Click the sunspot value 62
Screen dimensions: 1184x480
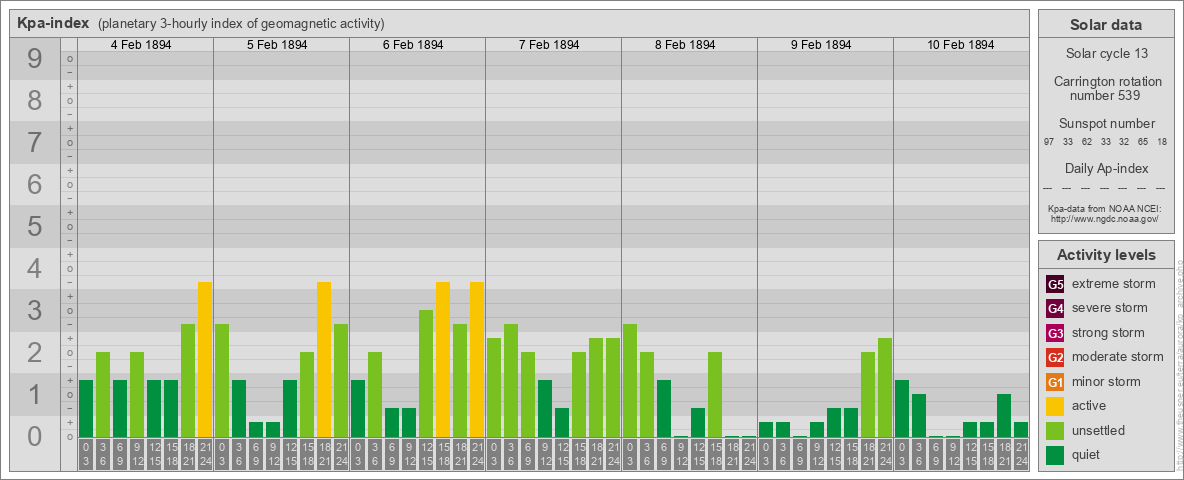tap(1087, 142)
